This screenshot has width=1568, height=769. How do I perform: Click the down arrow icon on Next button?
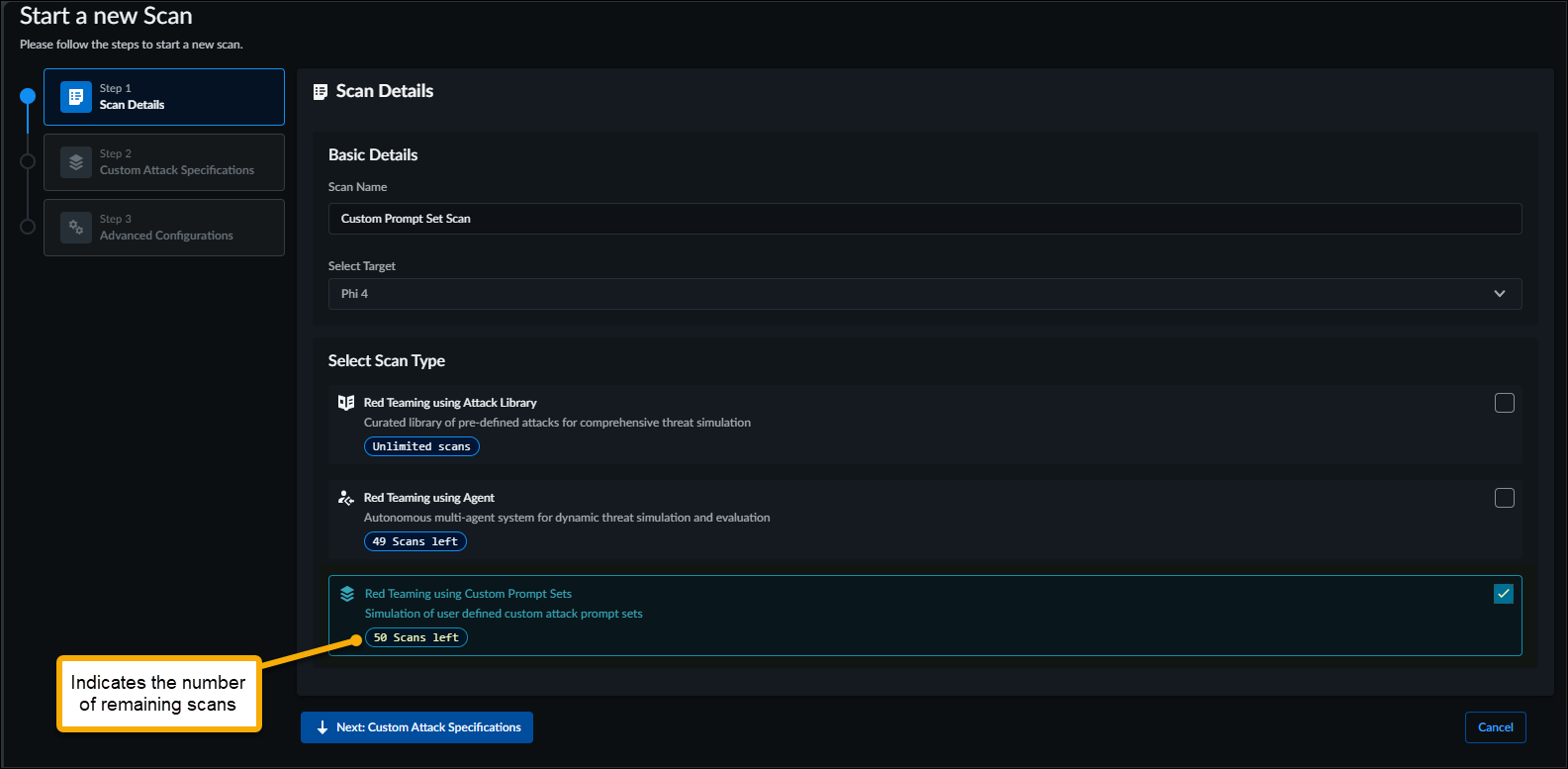click(323, 727)
